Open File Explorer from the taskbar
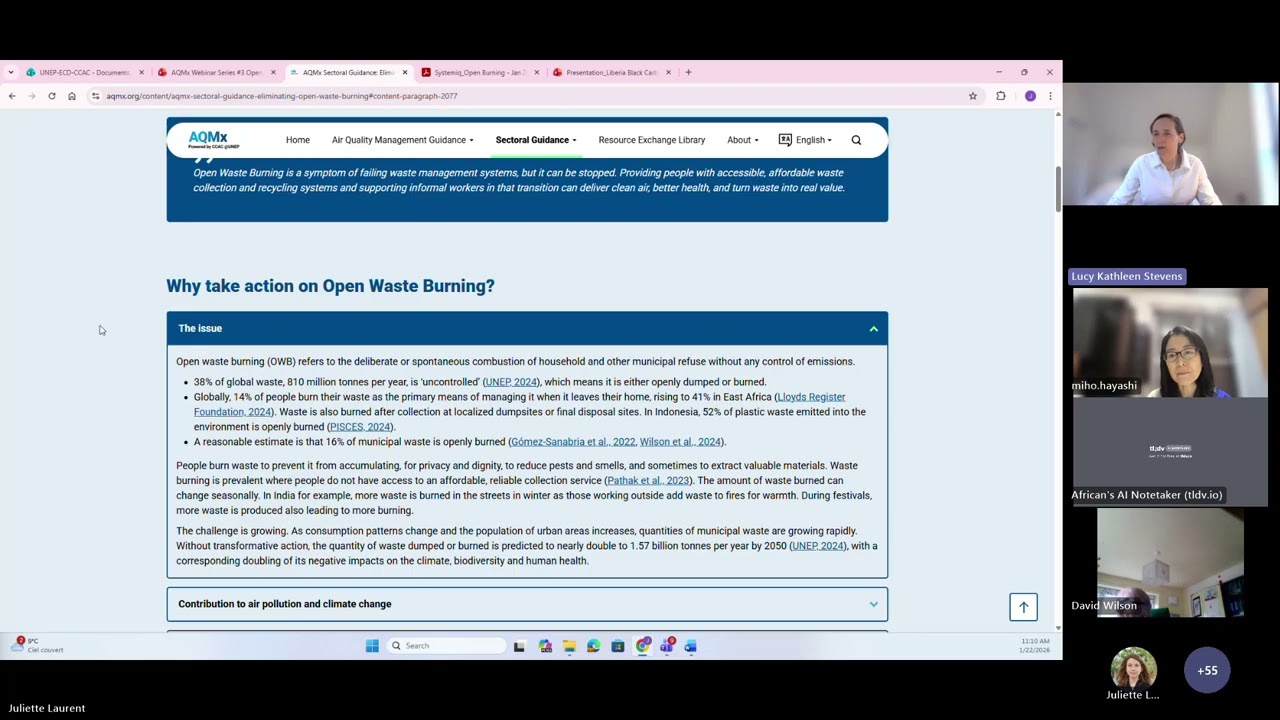1280x720 pixels. coord(569,646)
